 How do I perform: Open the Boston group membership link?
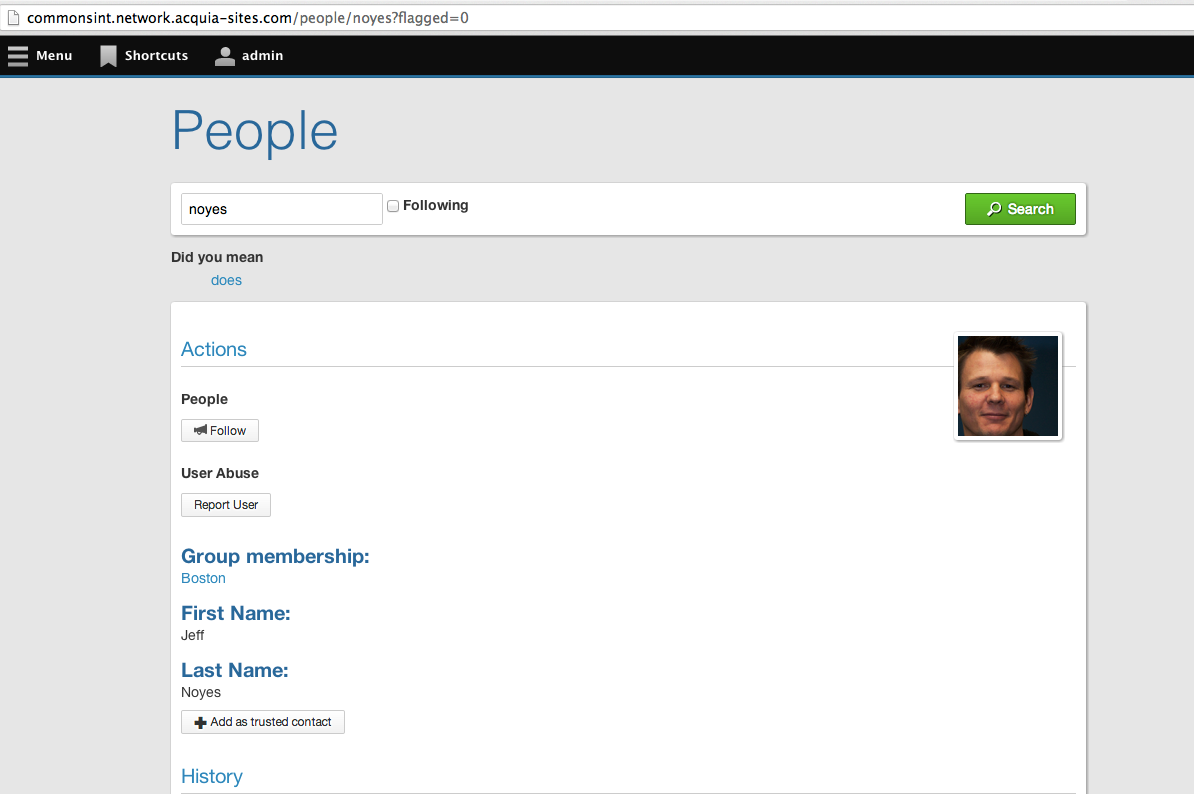(x=203, y=578)
